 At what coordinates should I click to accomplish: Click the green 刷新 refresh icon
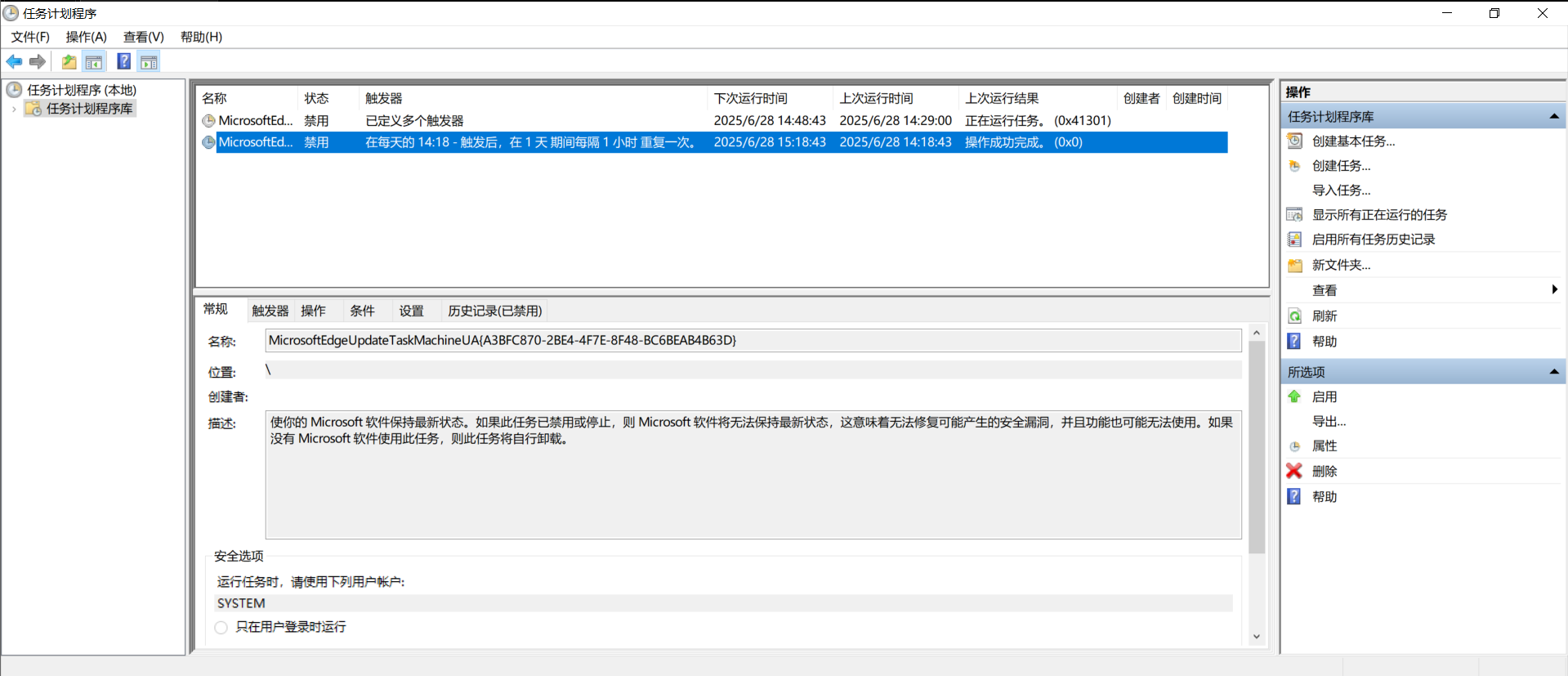(1295, 316)
